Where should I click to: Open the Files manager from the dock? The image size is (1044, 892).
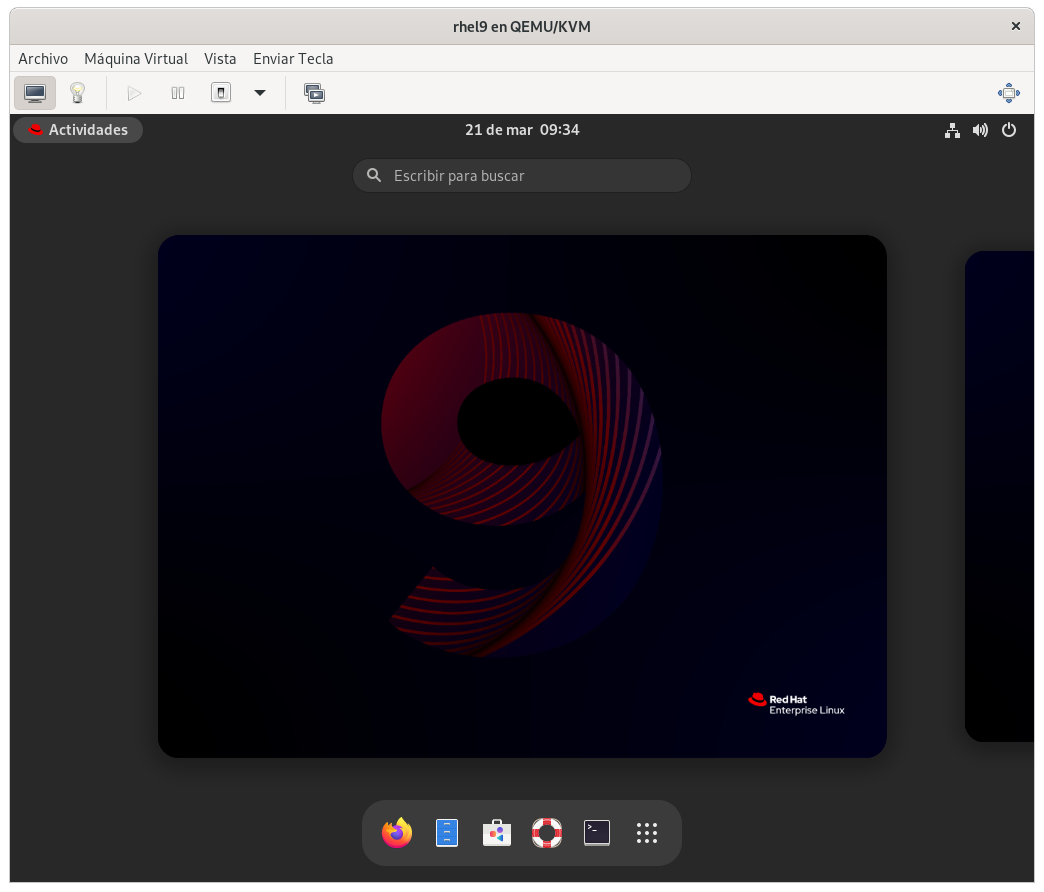[x=447, y=832]
